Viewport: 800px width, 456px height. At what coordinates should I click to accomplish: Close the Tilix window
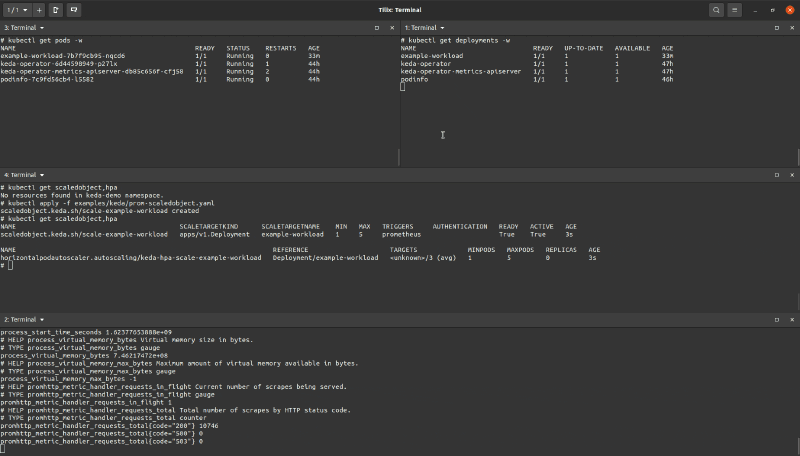click(x=790, y=10)
